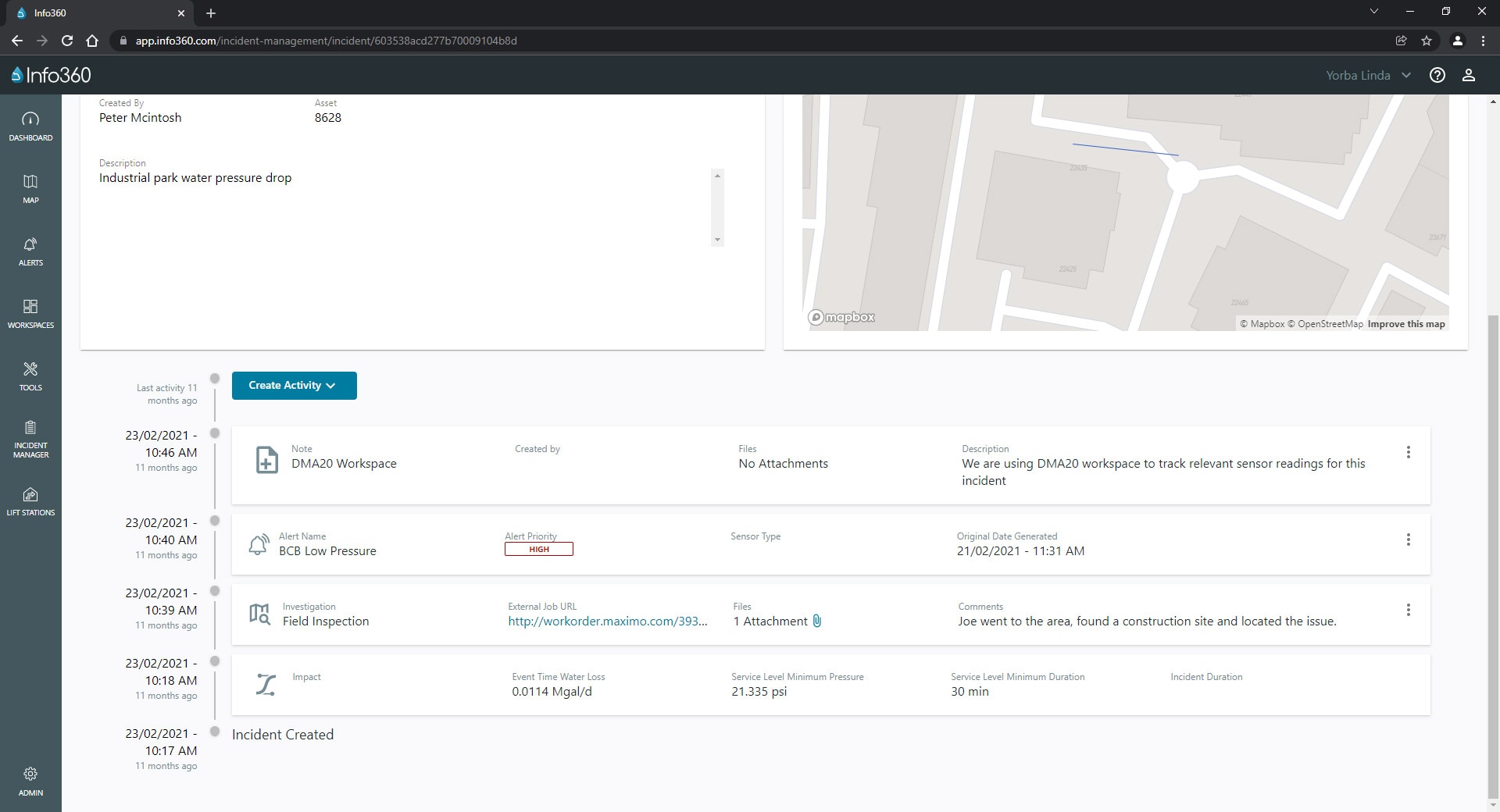
Task: Open Workspaces from the sidebar
Action: tap(30, 313)
